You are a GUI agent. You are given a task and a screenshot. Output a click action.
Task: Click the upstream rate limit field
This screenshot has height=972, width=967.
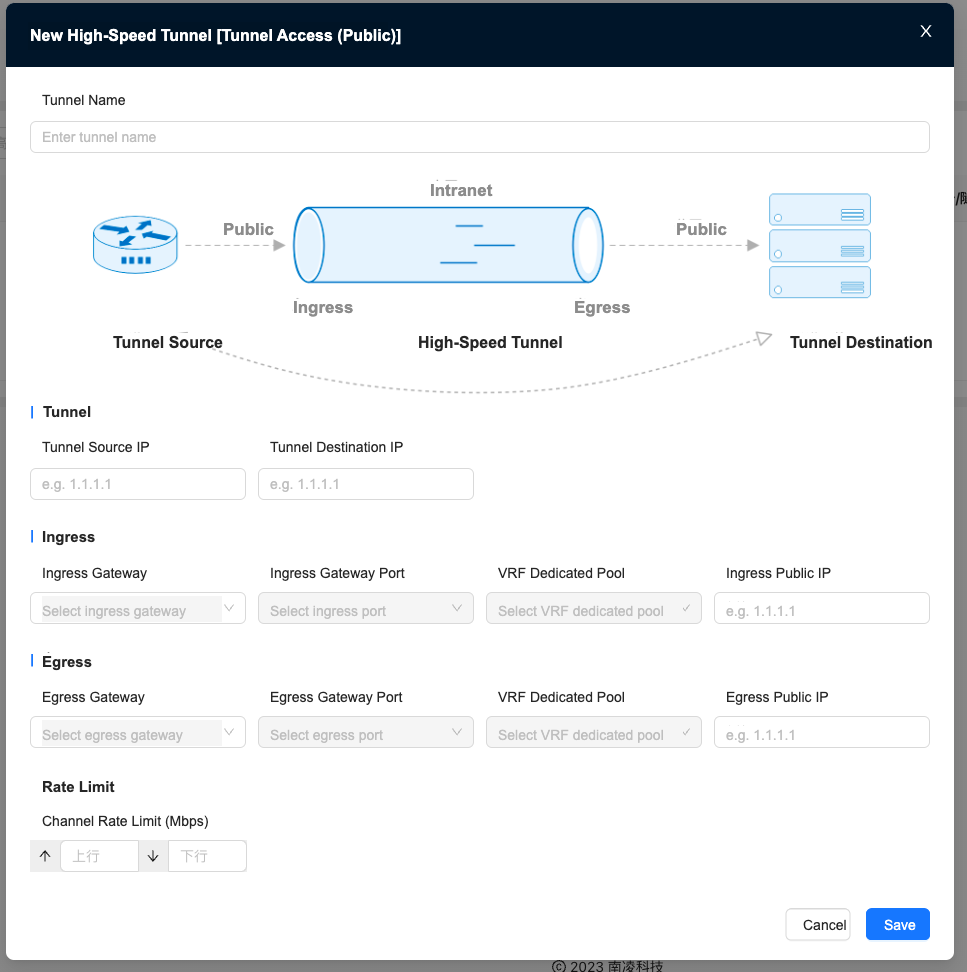99,856
